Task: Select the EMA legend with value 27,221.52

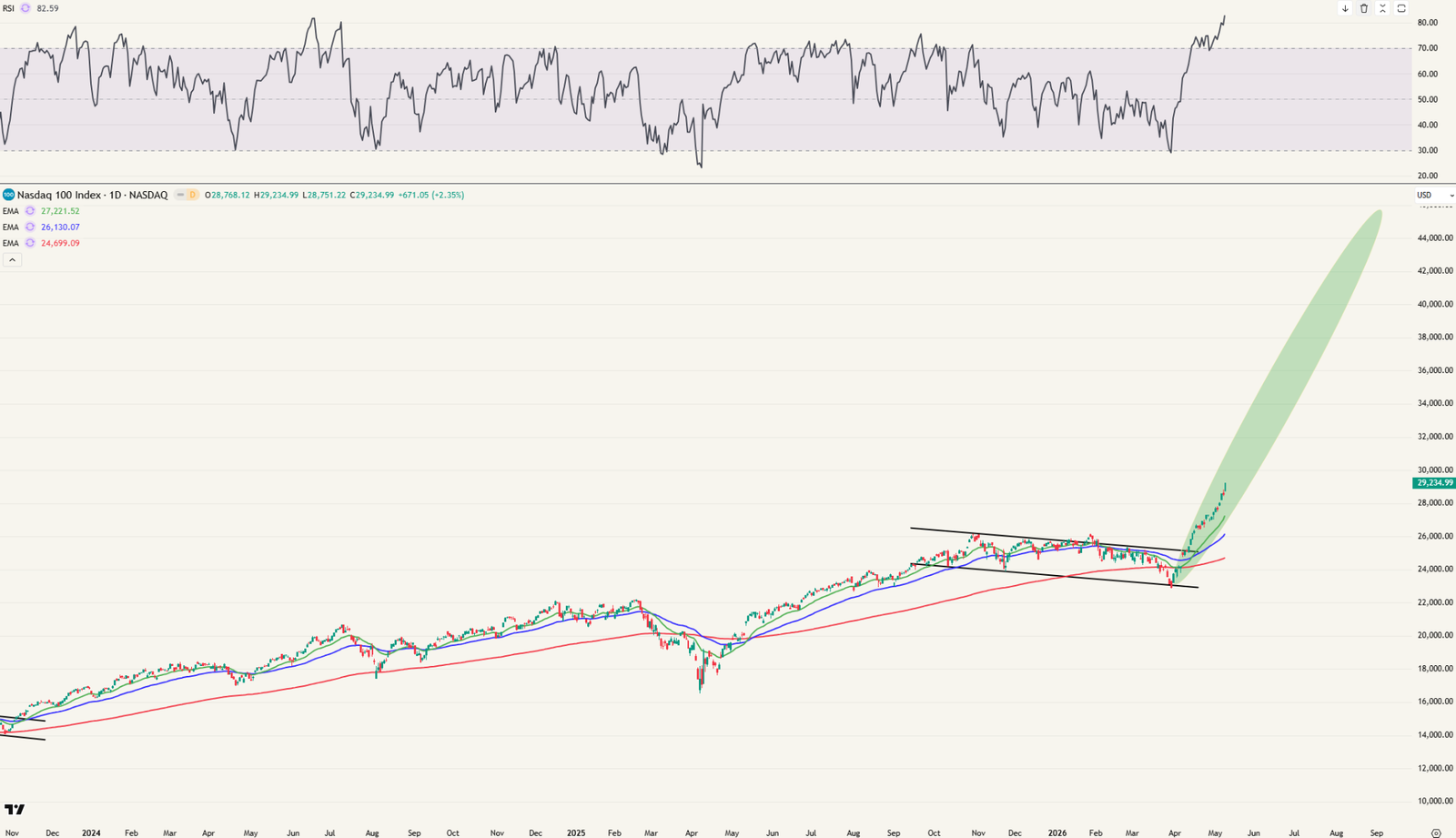Action: click(x=41, y=211)
